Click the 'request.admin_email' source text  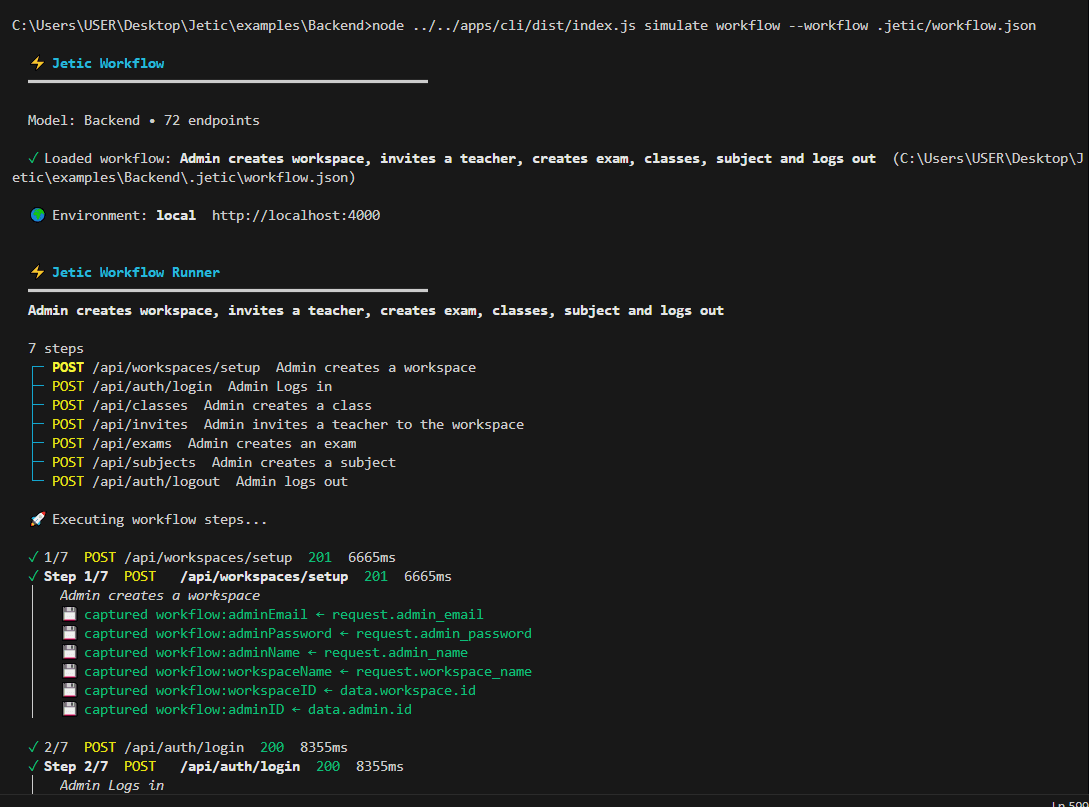(x=408, y=614)
